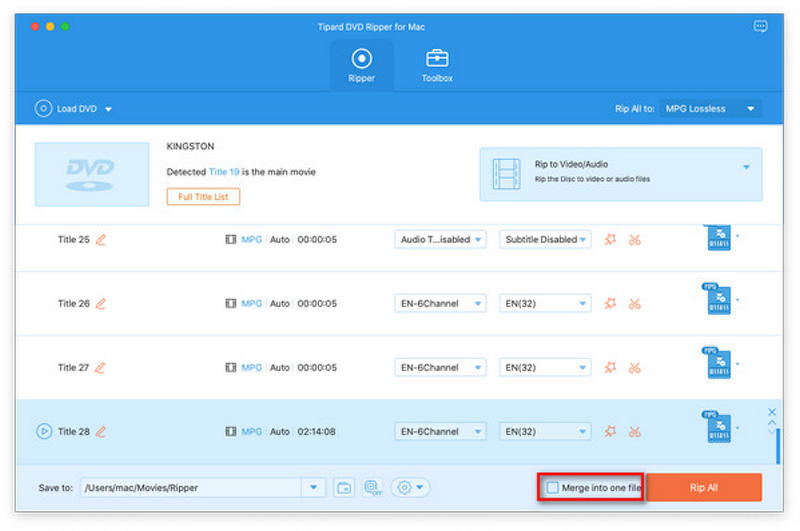Screen dimensions: 800x531
Task: Open the settings gear dropdown
Action: (x=410, y=488)
